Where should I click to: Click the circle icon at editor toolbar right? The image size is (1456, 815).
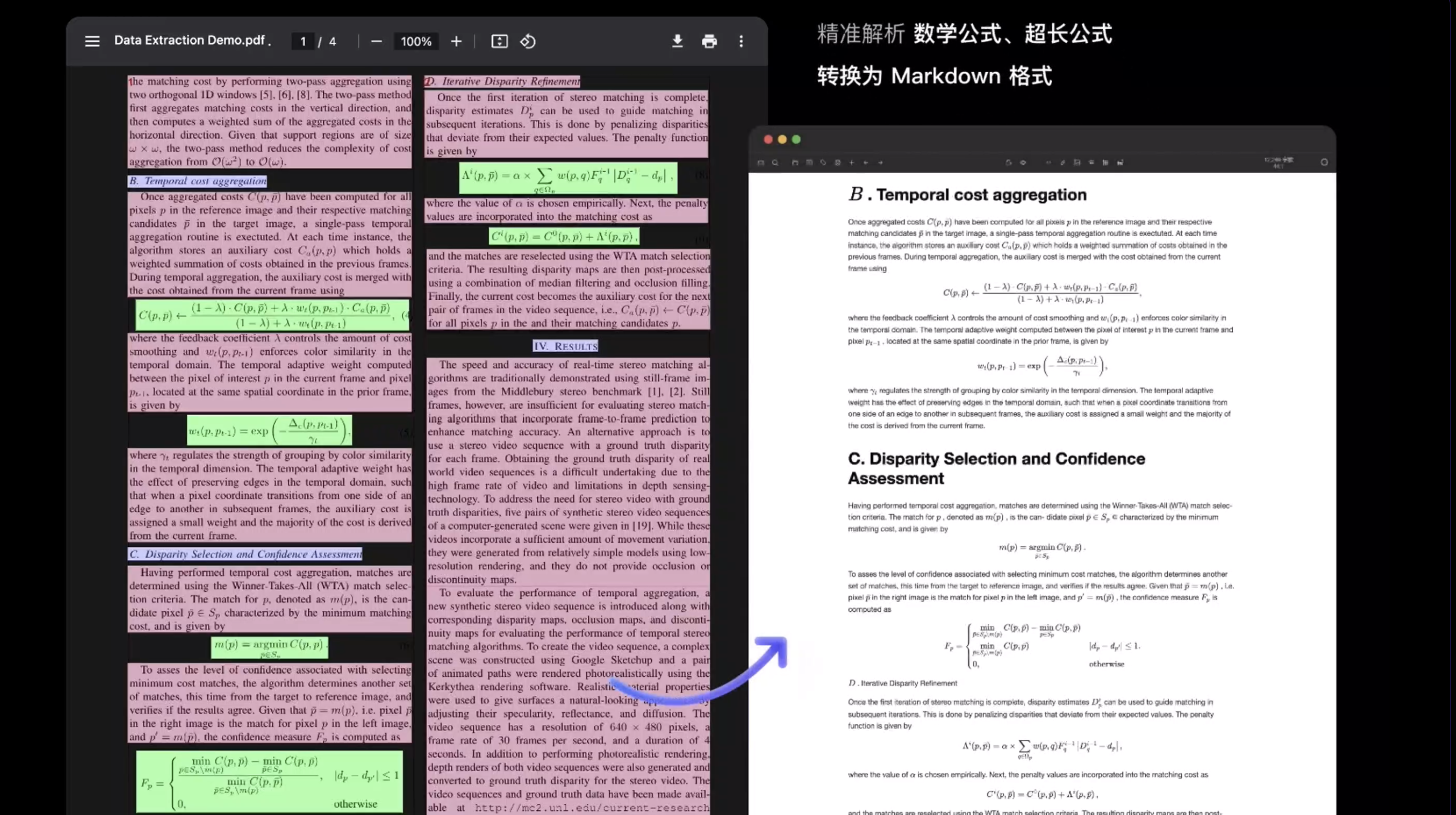pyautogui.click(x=1324, y=163)
